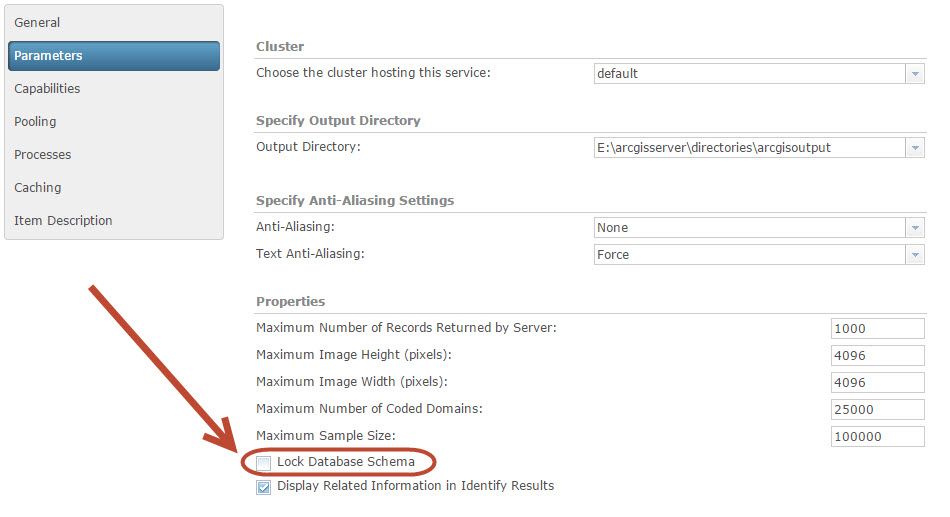Image resolution: width=950 pixels, height=517 pixels.
Task: Go to the Processes tab
Action: tap(42, 155)
